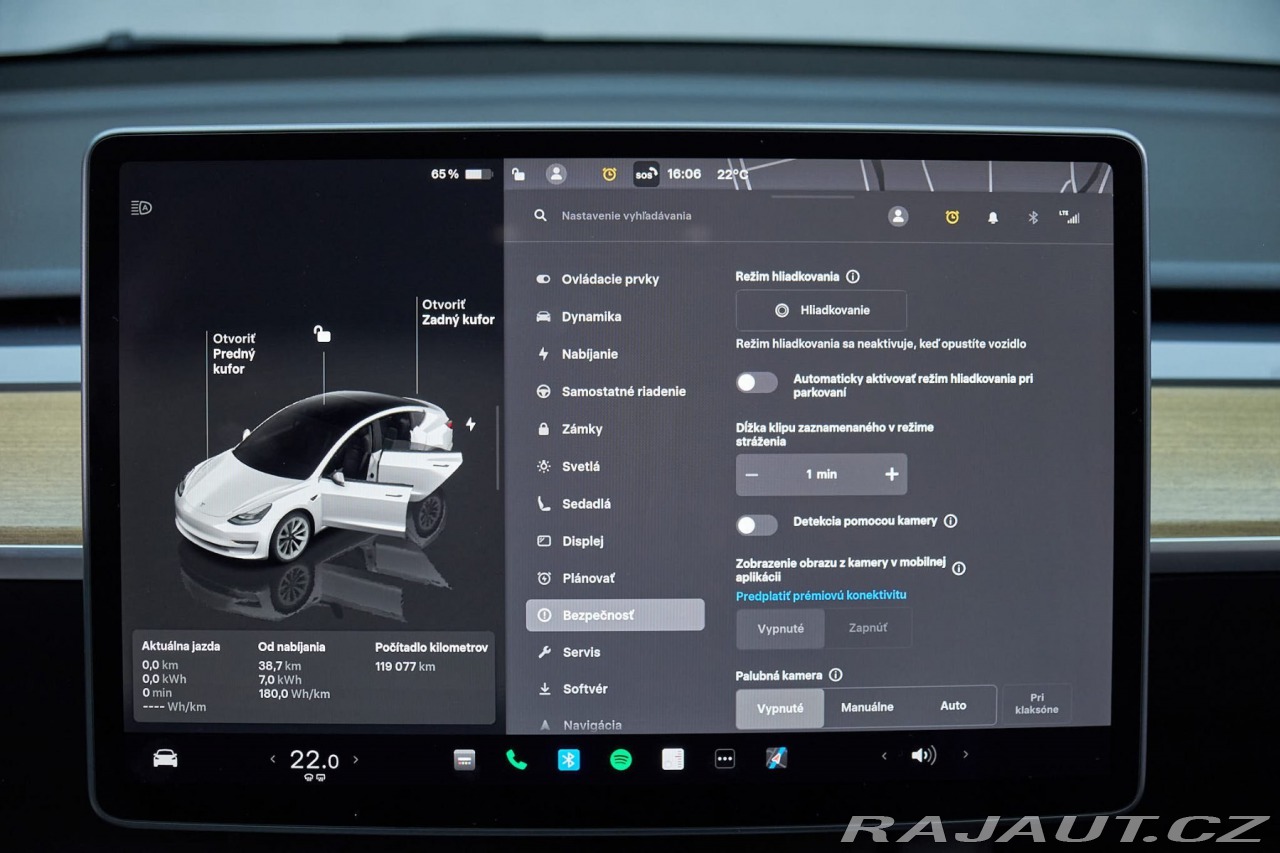The height and width of the screenshot is (853, 1280).
Task: Select Zapnúť for mobile app camera view
Action: 868,628
